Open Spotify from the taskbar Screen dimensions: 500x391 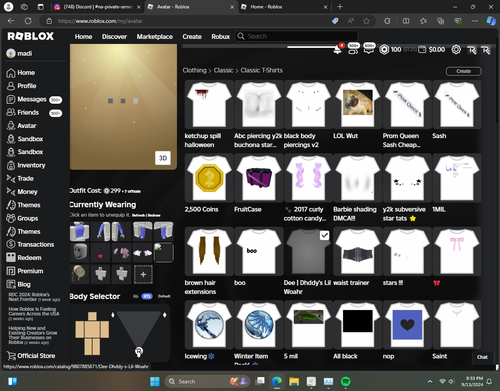[x=346, y=381]
